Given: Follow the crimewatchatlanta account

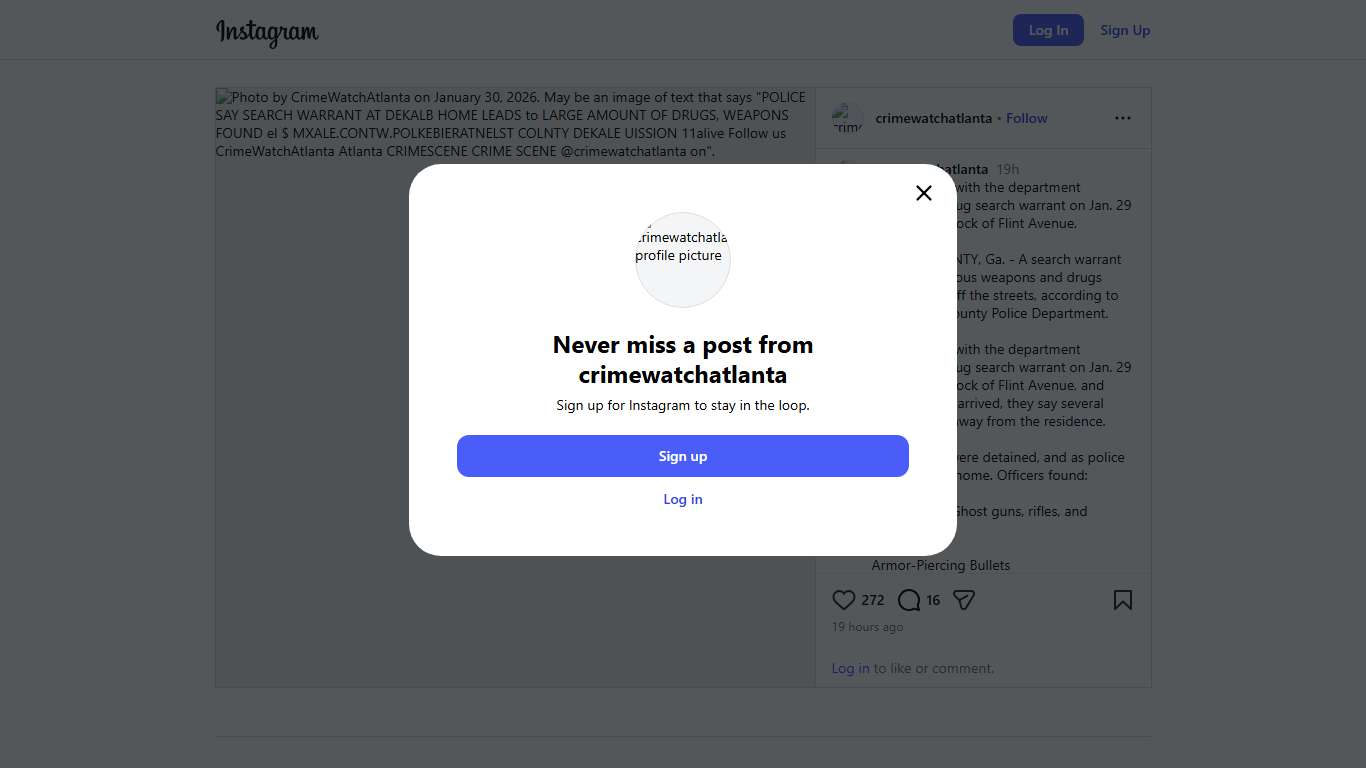Looking at the screenshot, I should 1027,118.
